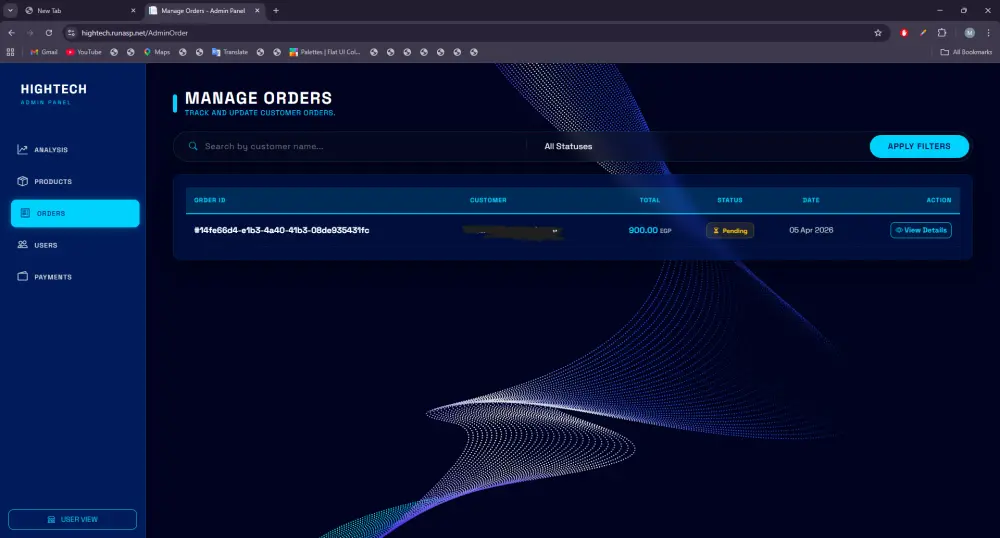Go back in browser history
This screenshot has height=538, width=1000.
click(x=11, y=33)
